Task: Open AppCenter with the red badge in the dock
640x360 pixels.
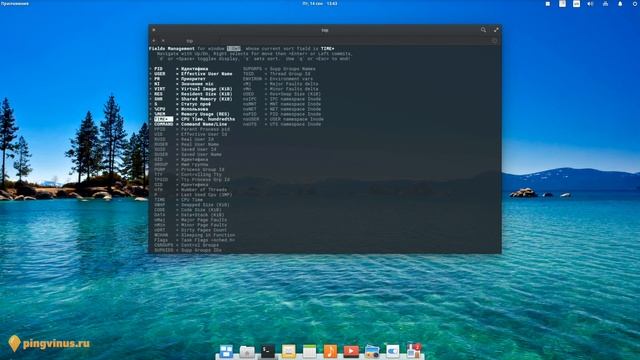Action: [413, 351]
